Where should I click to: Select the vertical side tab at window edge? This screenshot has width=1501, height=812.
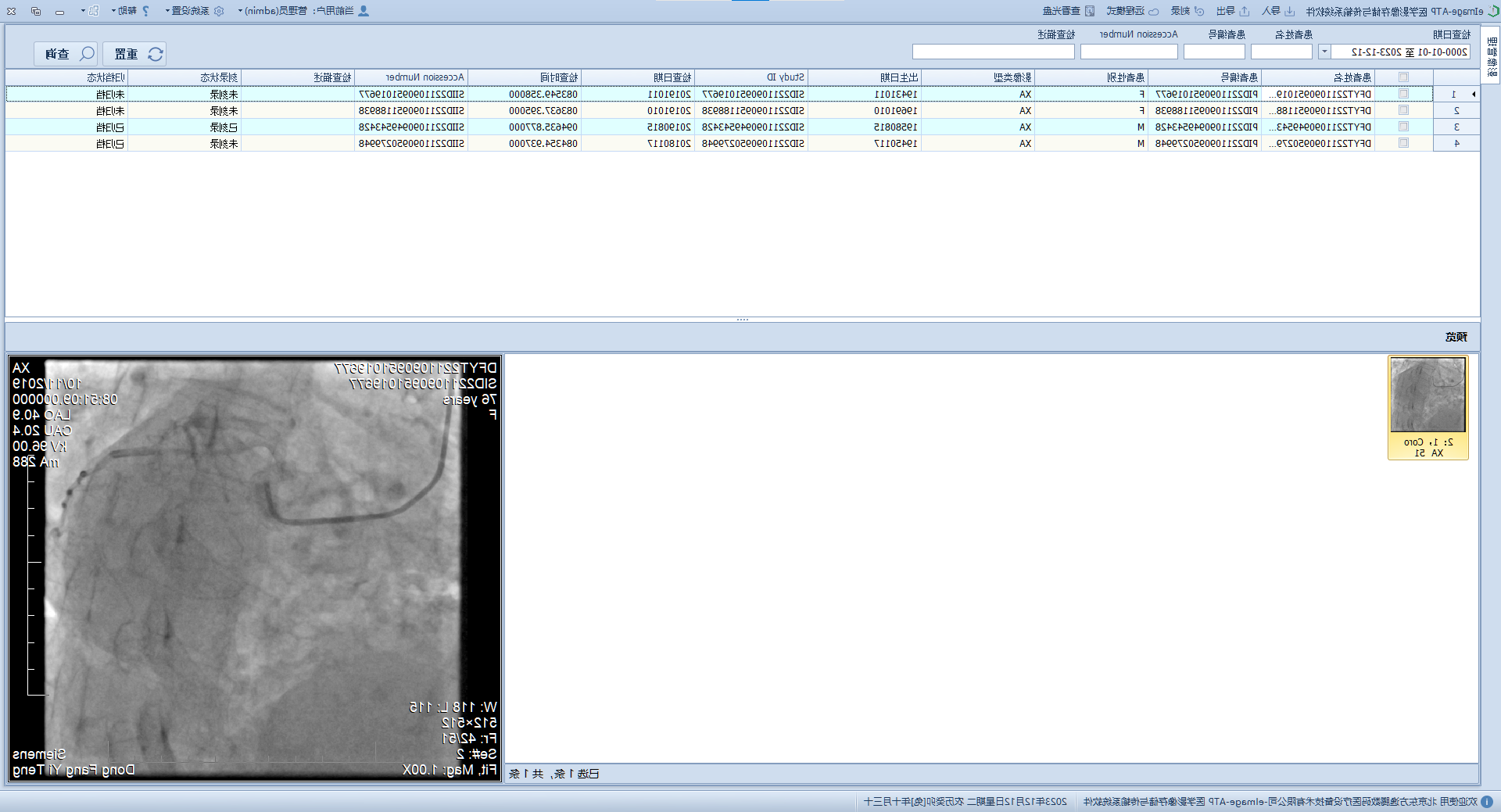[x=1492, y=55]
